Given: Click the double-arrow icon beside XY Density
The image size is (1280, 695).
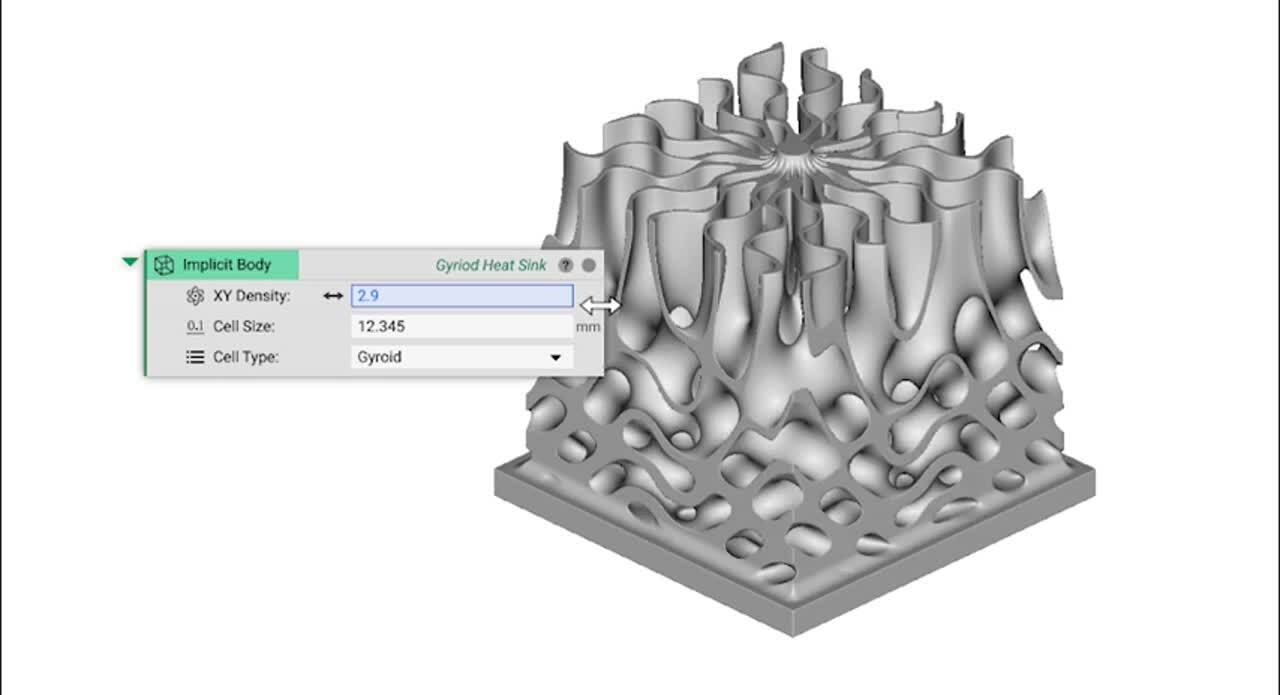Looking at the screenshot, I should click(x=333, y=295).
